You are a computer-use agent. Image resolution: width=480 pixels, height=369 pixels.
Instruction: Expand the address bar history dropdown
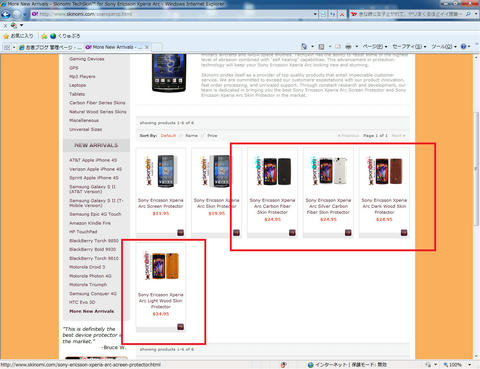tap(315, 14)
